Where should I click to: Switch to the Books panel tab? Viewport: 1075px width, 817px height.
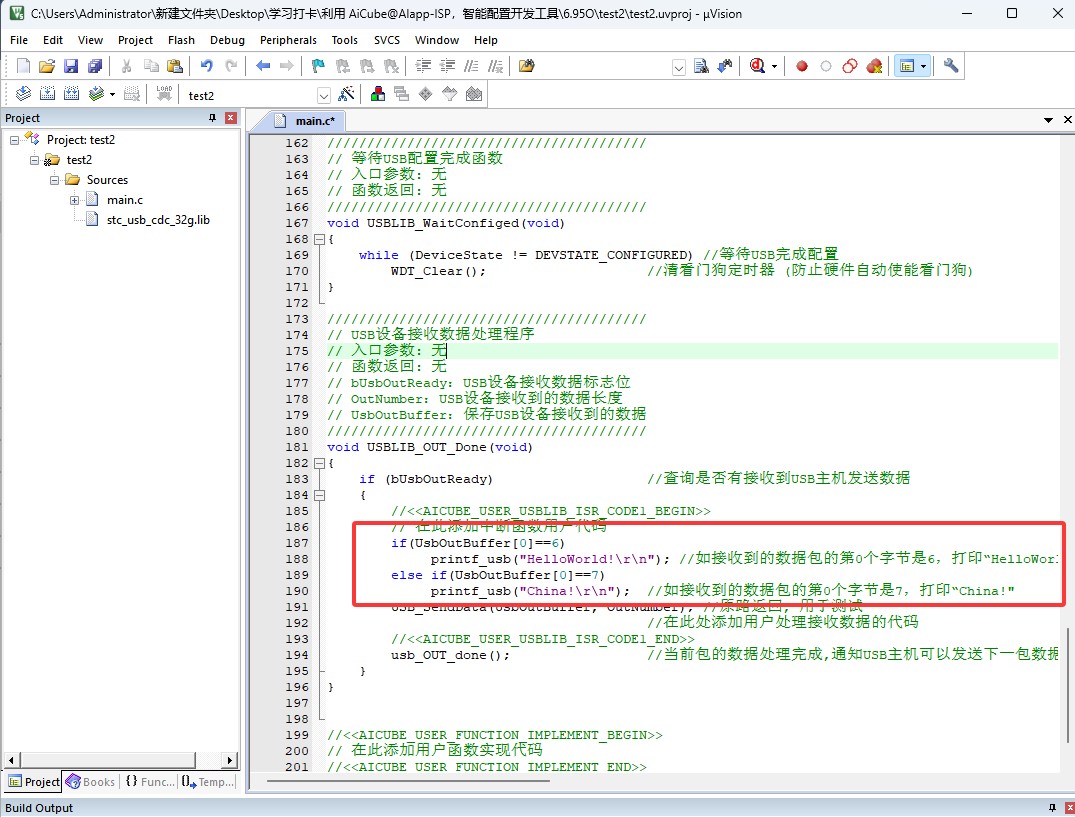[90, 781]
